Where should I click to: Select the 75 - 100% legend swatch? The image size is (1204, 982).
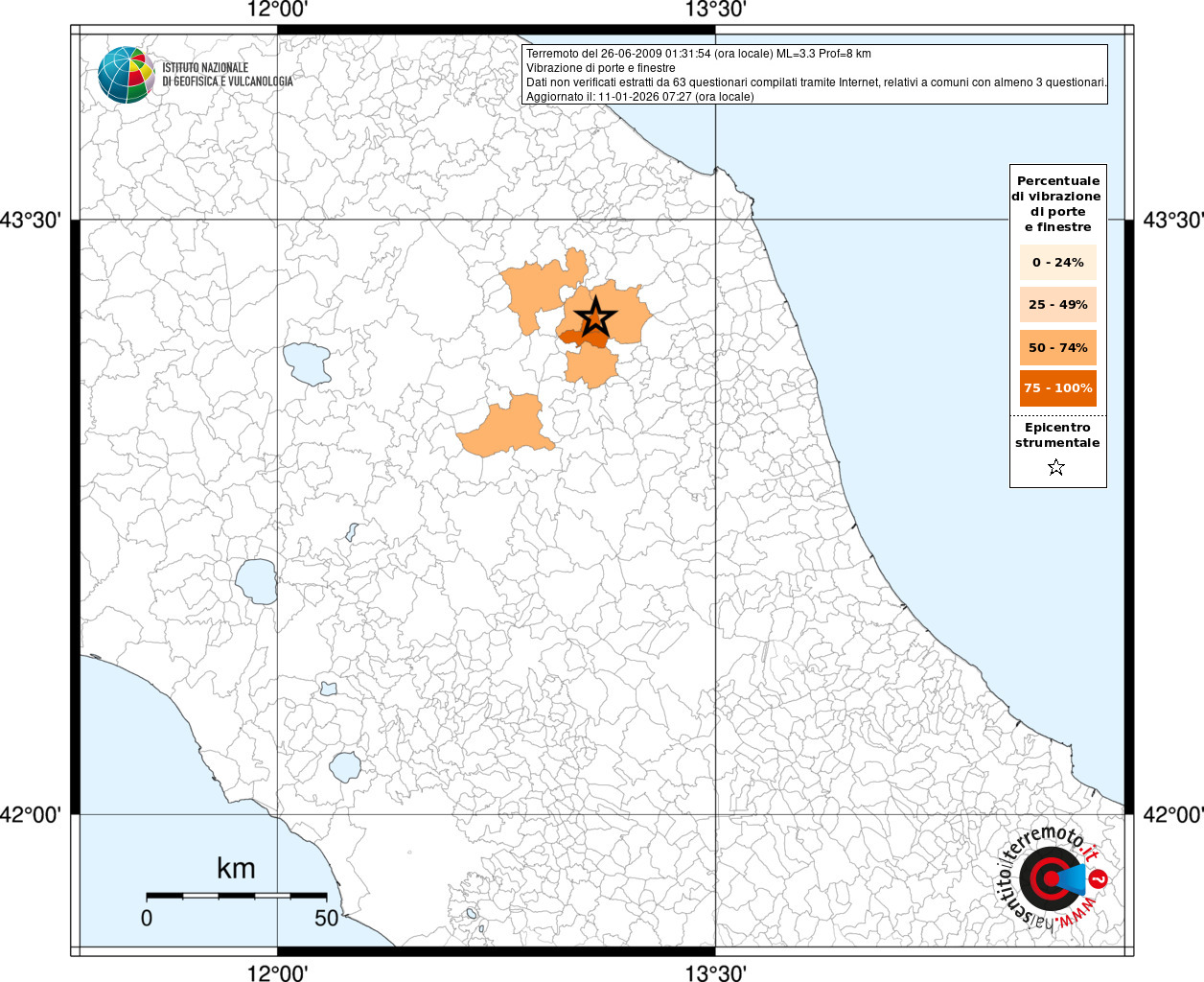(x=1058, y=388)
